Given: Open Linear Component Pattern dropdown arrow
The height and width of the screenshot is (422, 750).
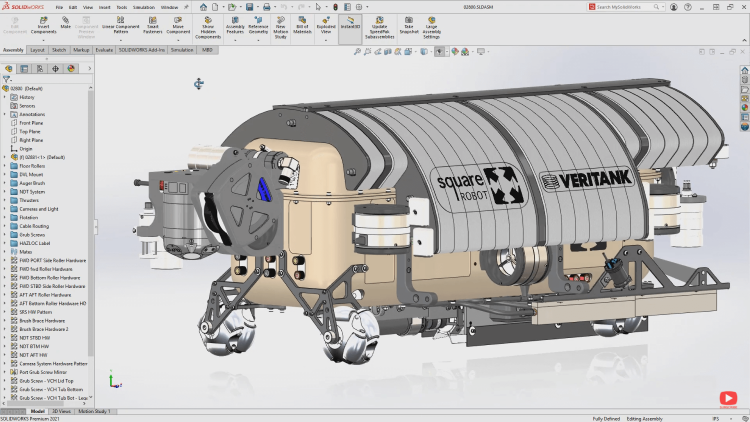Looking at the screenshot, I should point(121,40).
